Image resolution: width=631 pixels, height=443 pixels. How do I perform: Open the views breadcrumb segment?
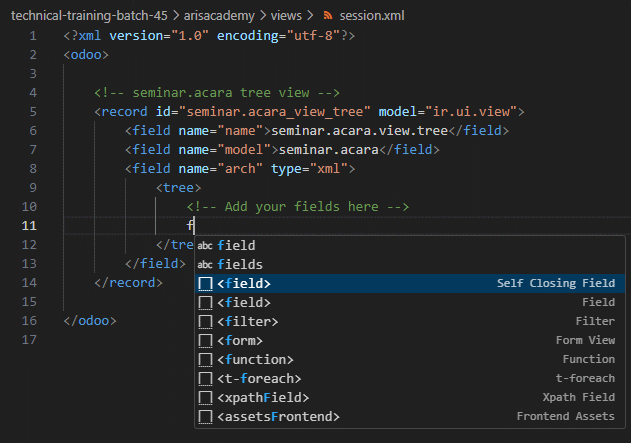pos(286,16)
